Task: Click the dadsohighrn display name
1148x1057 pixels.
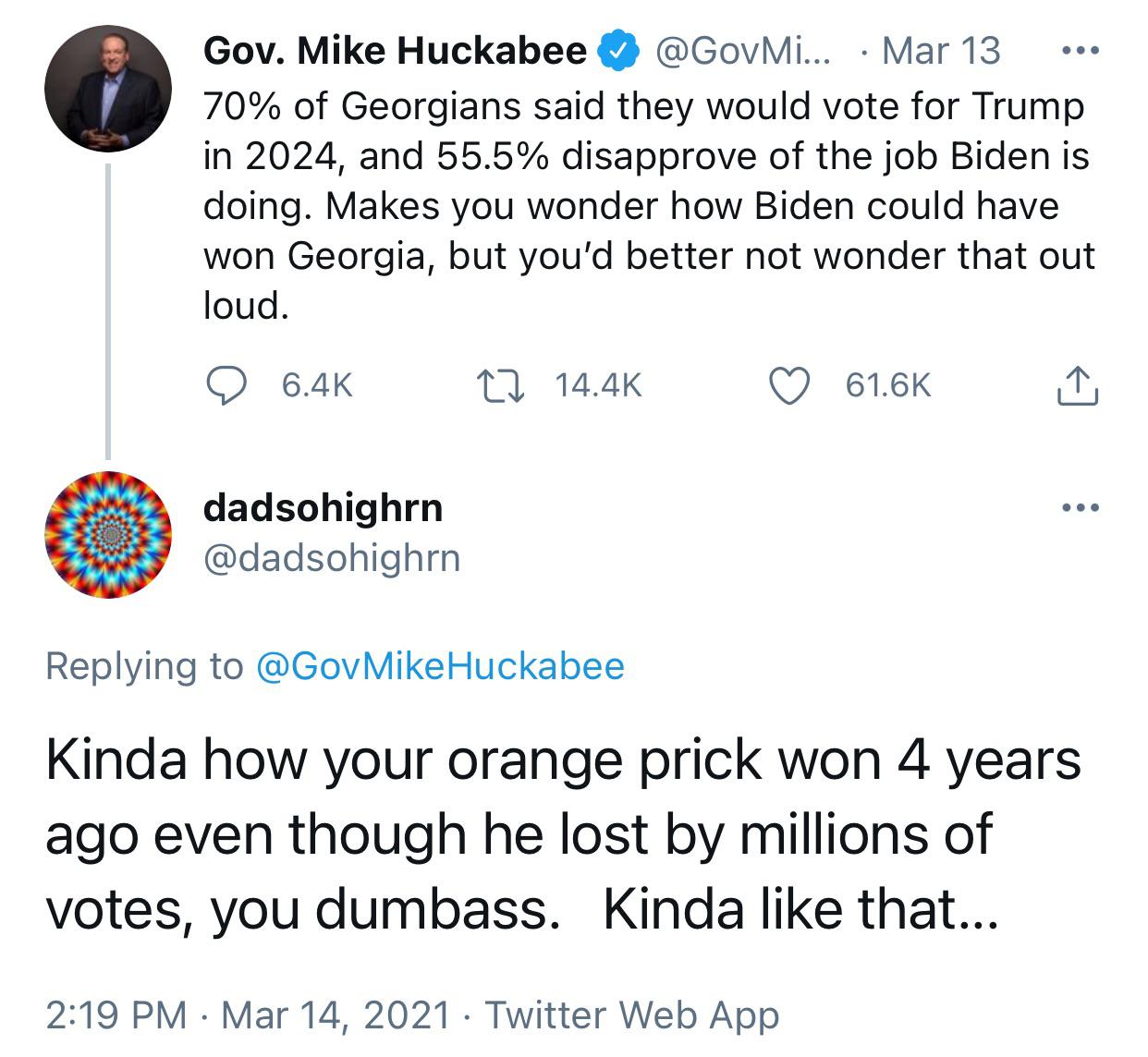Action: [x=323, y=506]
